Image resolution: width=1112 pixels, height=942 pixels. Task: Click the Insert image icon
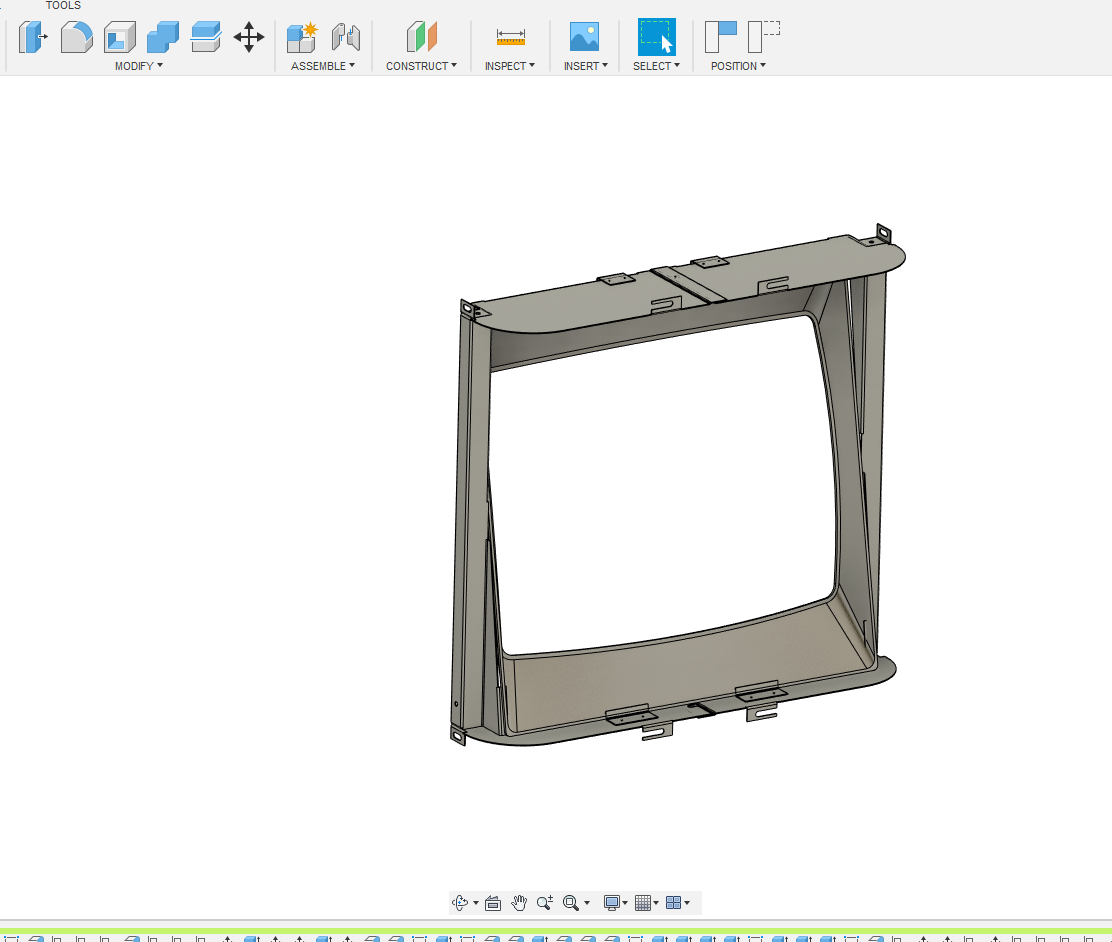point(584,37)
